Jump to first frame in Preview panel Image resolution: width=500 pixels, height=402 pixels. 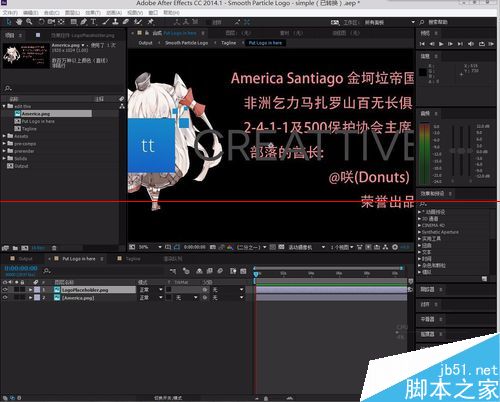[x=422, y=44]
